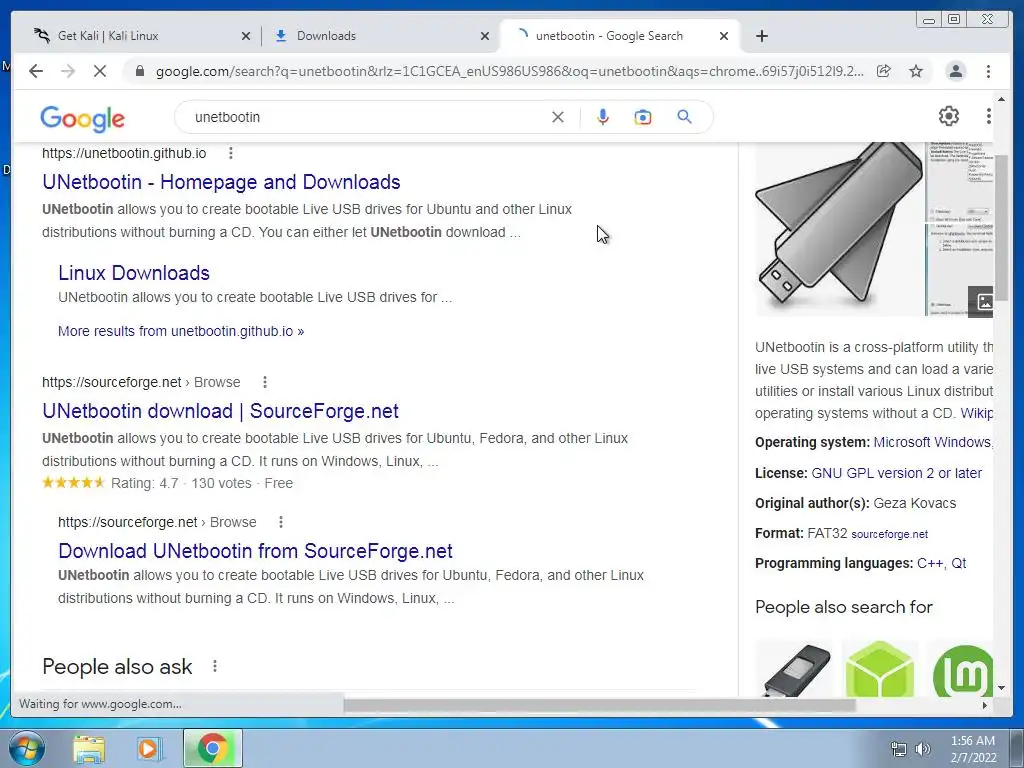Open a new tab with the plus button
Image resolution: width=1024 pixels, height=768 pixels.
point(761,36)
